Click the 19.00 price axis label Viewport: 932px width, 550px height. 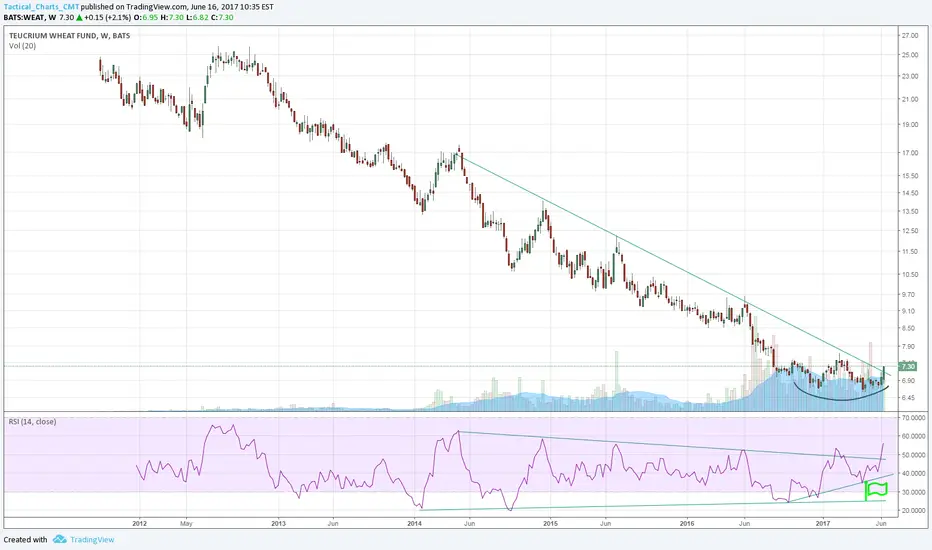coord(910,125)
